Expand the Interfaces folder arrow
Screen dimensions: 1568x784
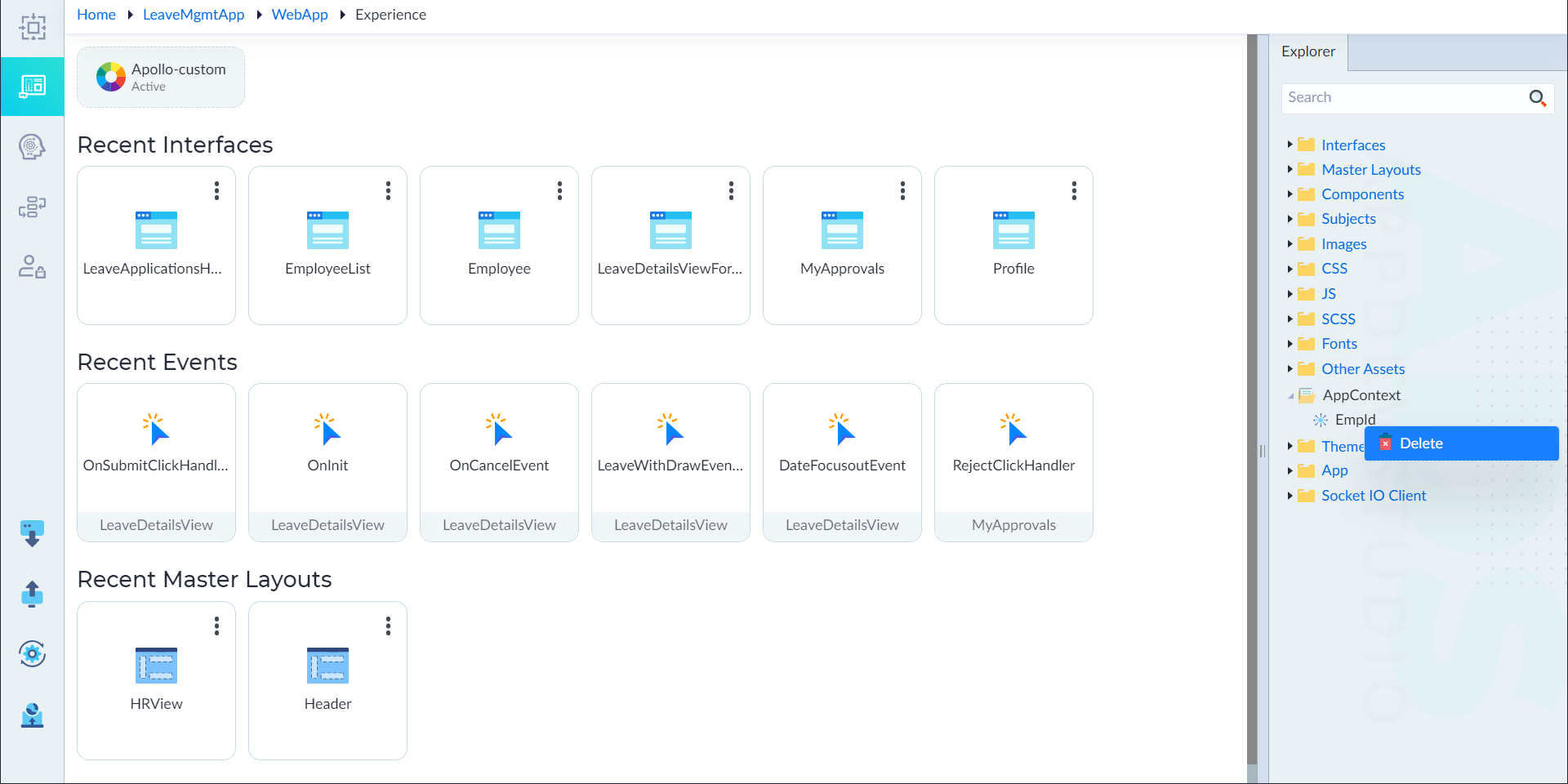pos(1290,145)
